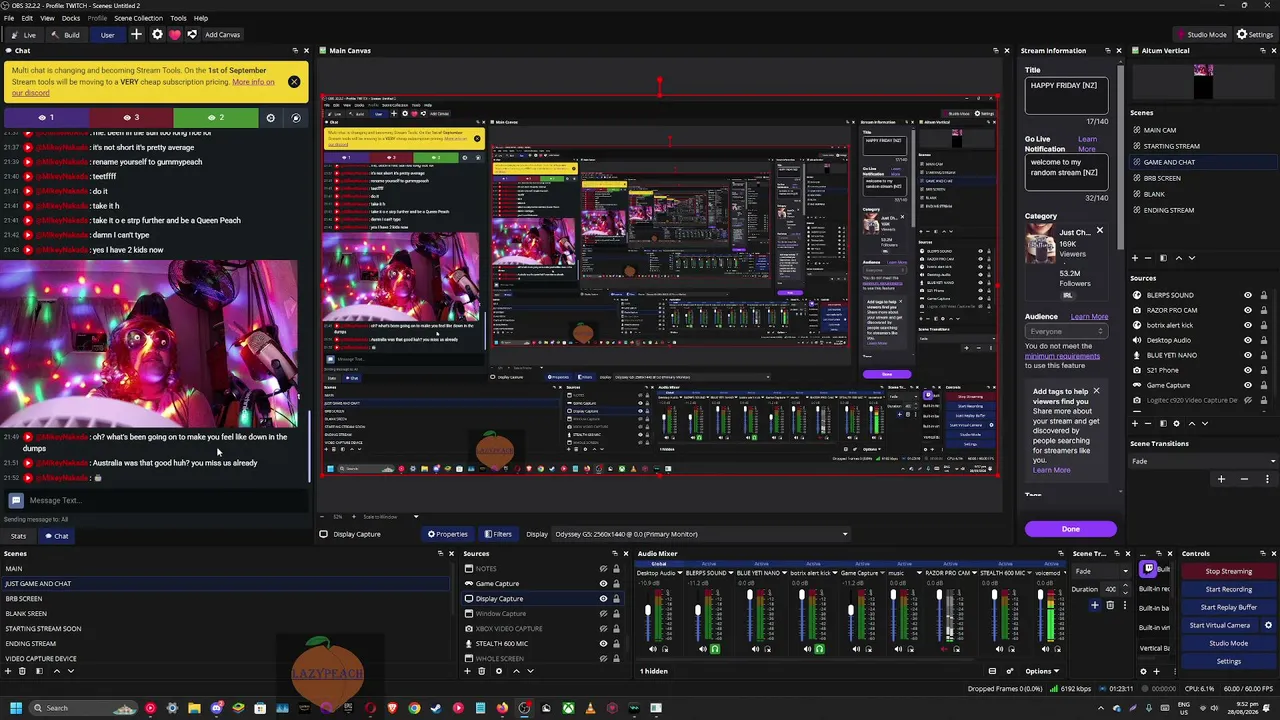The height and width of the screenshot is (720, 1280).
Task: Unlock the Display Capture source
Action: pyautogui.click(x=616, y=598)
